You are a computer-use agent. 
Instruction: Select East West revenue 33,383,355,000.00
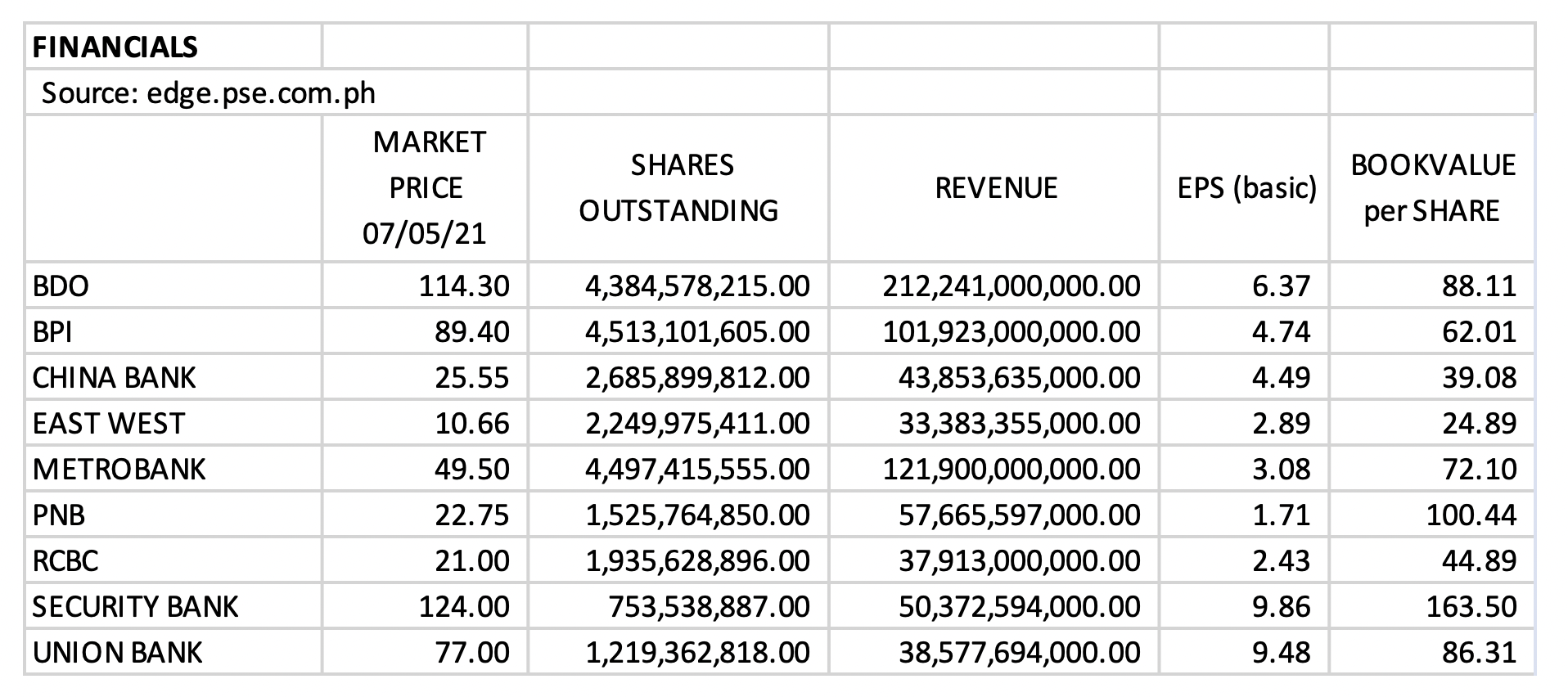click(x=994, y=423)
